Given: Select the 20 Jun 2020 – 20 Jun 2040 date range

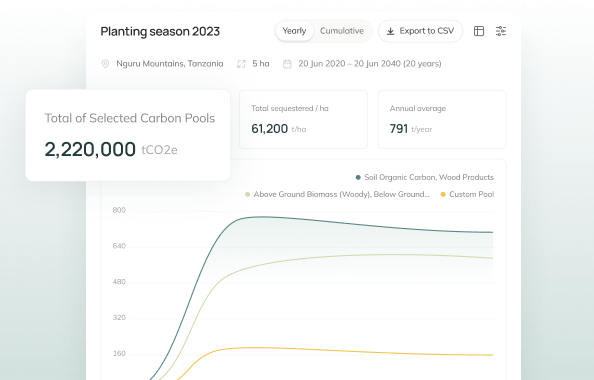Looking at the screenshot, I should coord(370,64).
